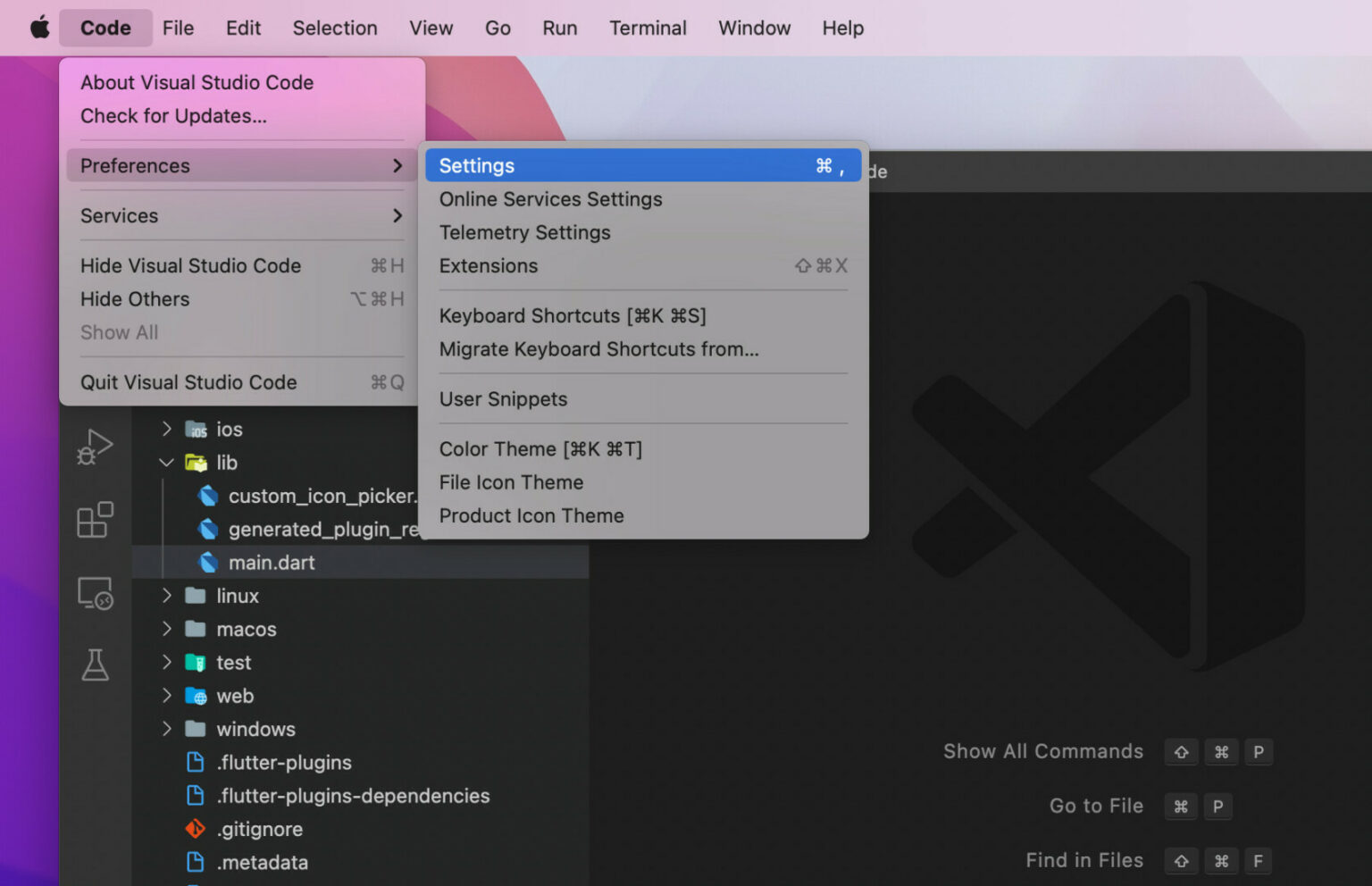Click the linux folder icon

pyautogui.click(x=196, y=596)
